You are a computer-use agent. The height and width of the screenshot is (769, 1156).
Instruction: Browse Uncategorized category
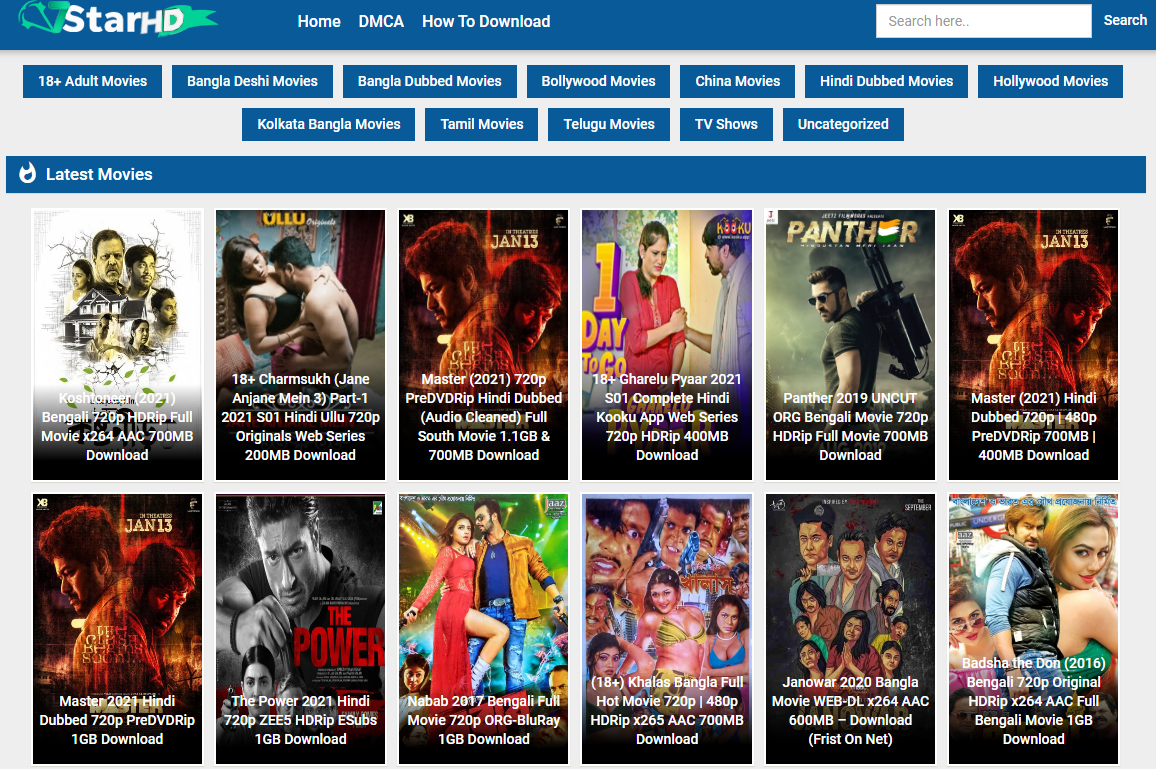843,124
